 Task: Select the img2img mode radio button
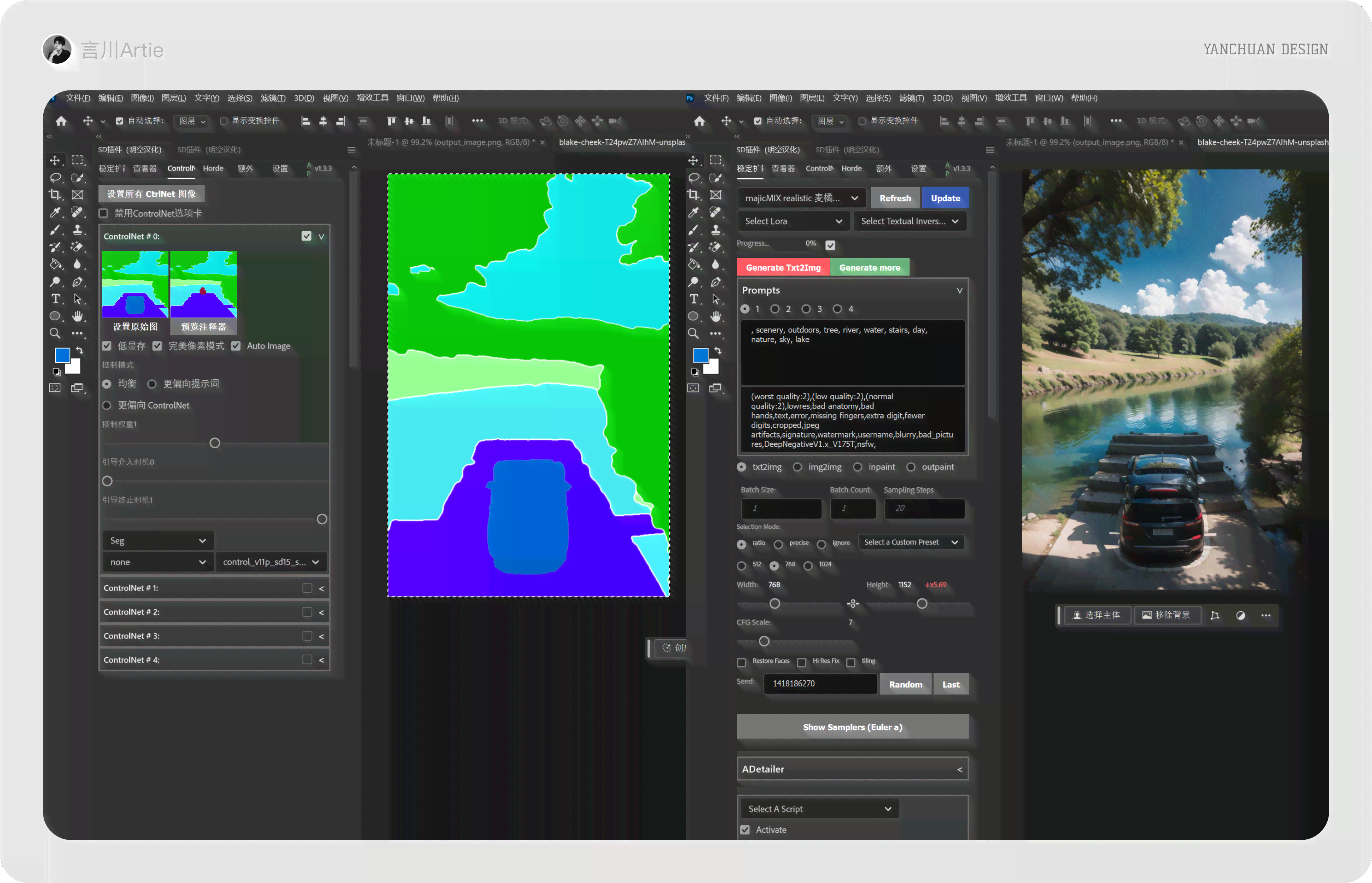[797, 467]
